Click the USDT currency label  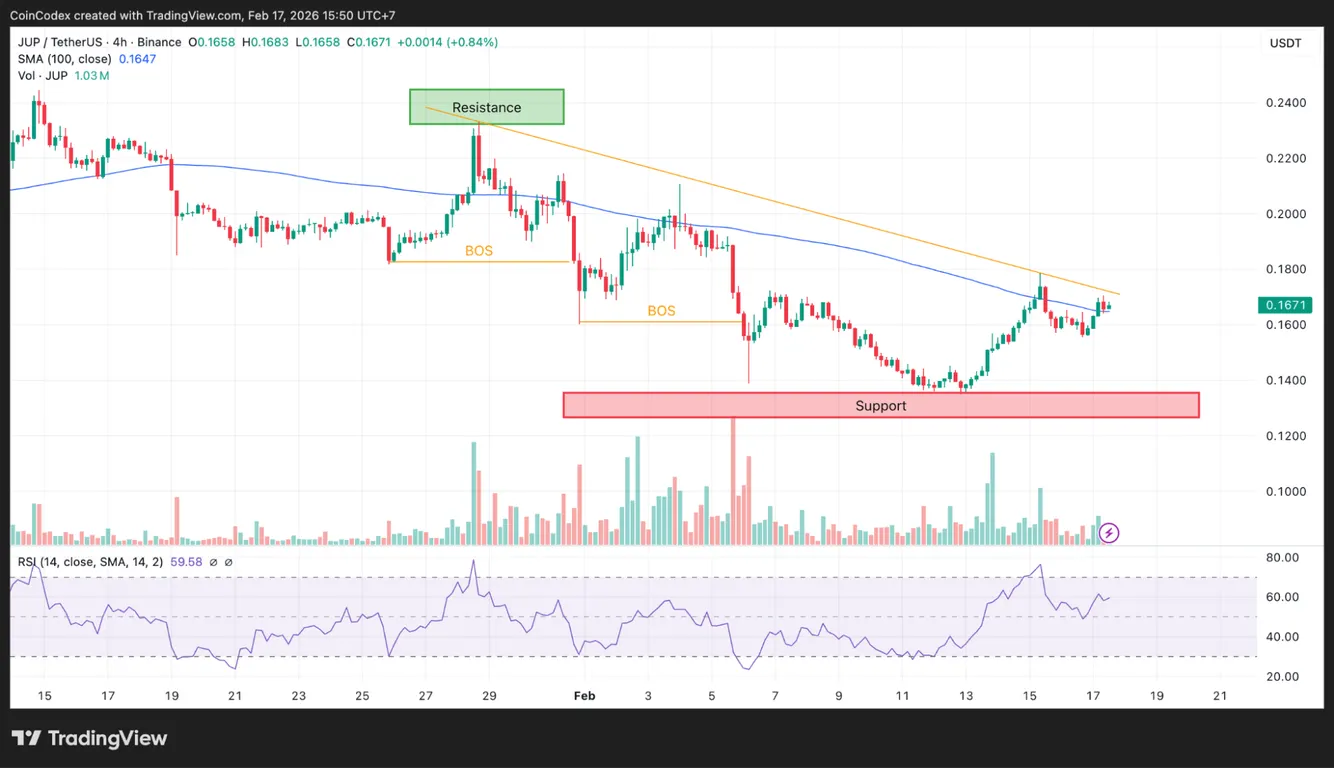1285,43
